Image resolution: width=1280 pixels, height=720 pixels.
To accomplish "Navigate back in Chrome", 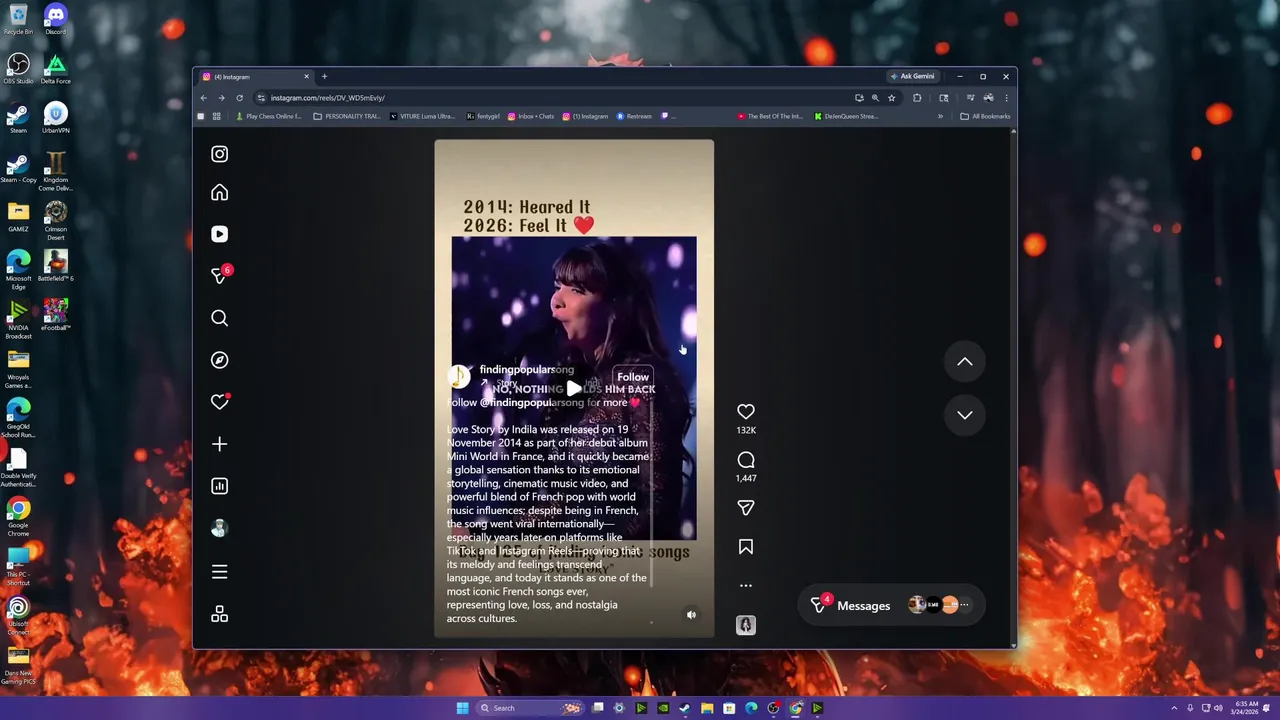I will [x=203, y=98].
